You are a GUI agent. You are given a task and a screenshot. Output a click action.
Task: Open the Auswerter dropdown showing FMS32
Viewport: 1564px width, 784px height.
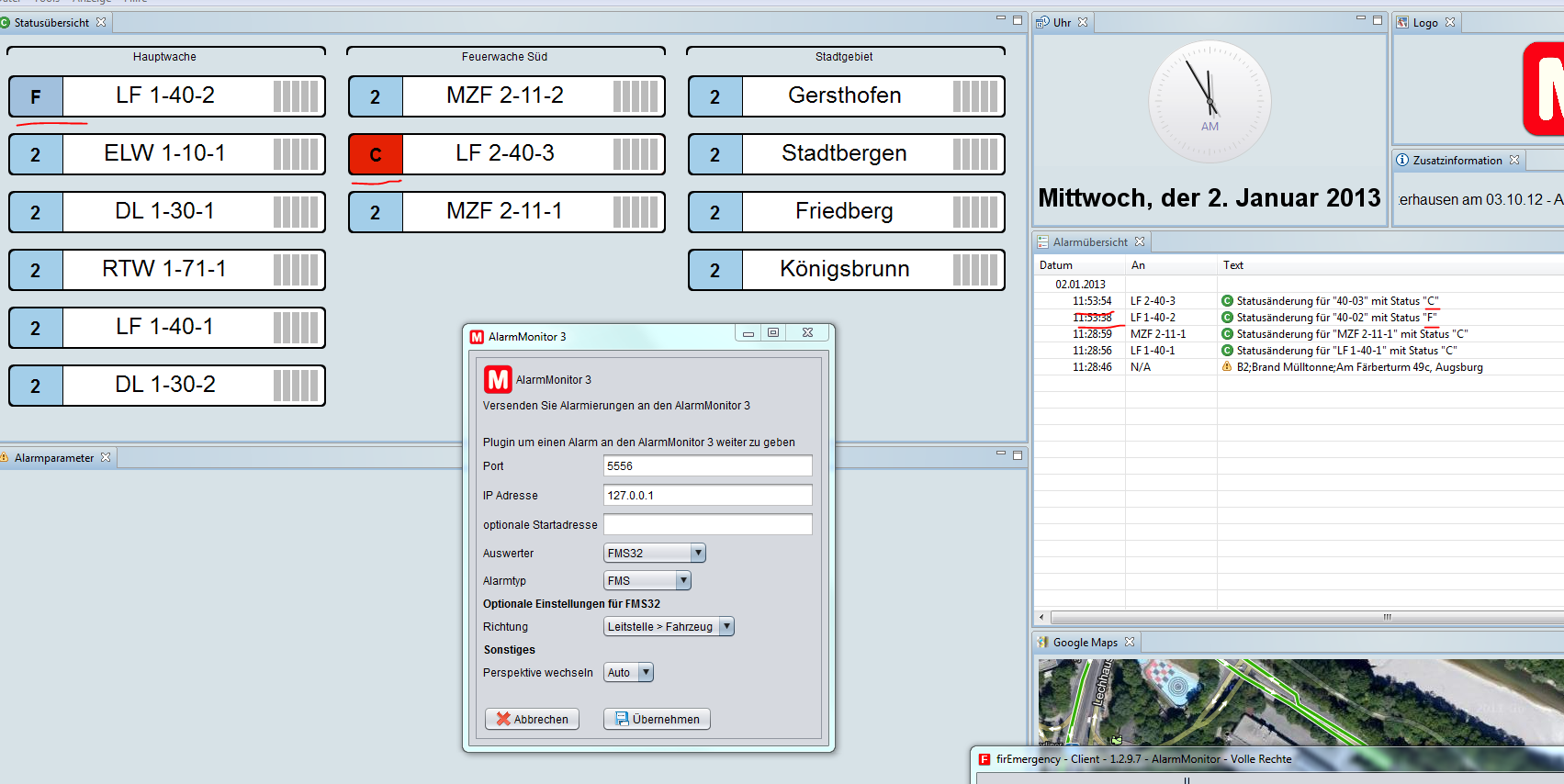click(x=698, y=553)
